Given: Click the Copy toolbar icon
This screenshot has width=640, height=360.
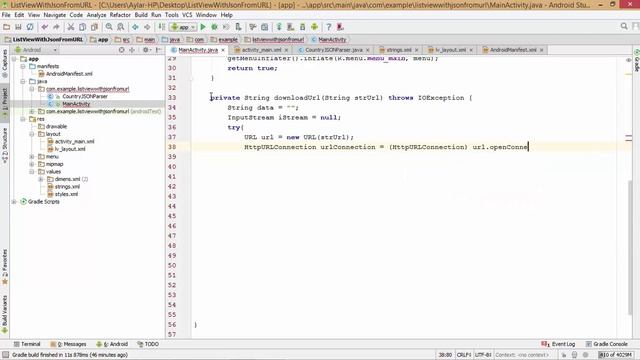Looking at the screenshot, I should 82,27.
